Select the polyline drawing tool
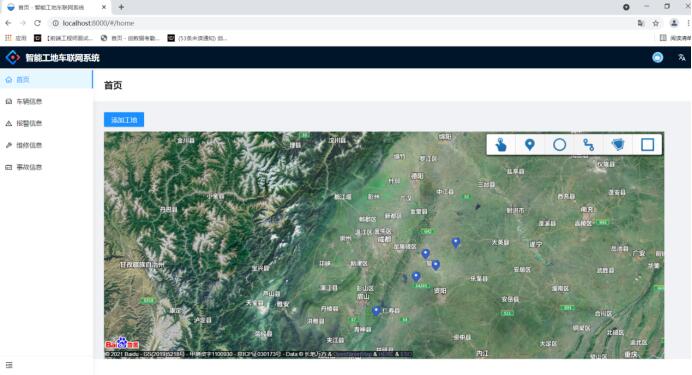The width and height of the screenshot is (692, 375). 589,145
